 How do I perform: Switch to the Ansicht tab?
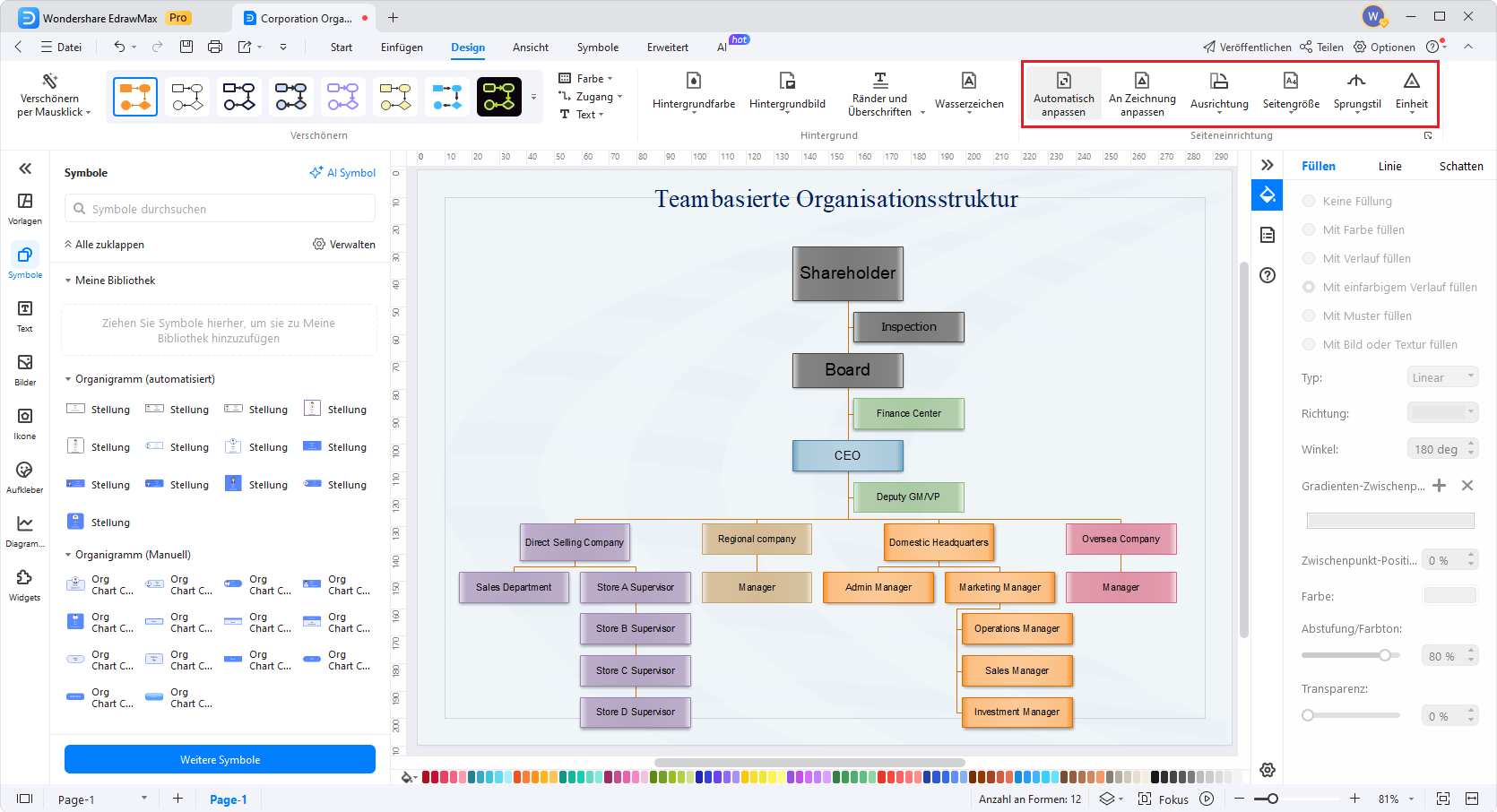[x=531, y=47]
